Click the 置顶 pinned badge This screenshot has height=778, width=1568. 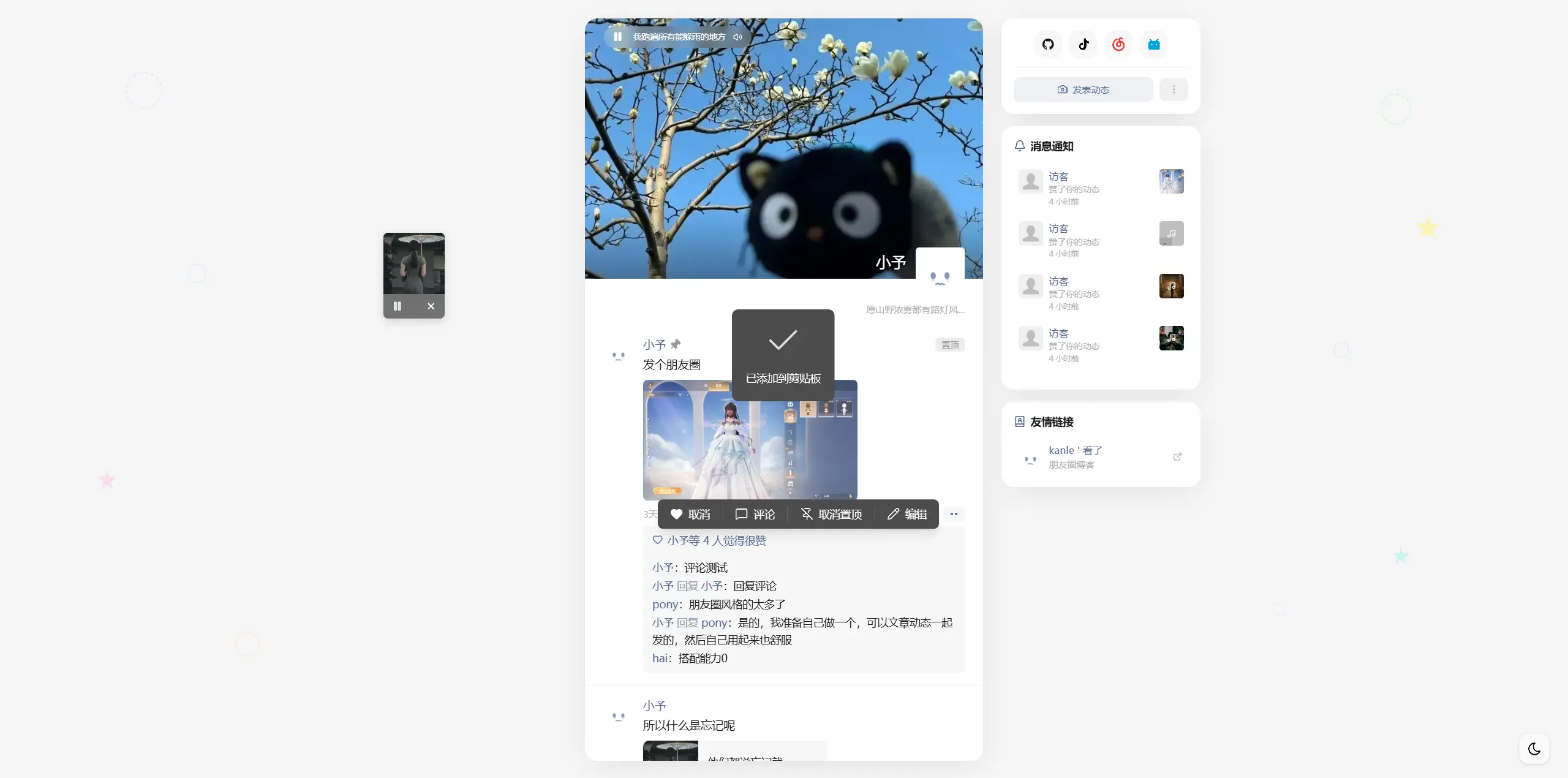point(950,345)
